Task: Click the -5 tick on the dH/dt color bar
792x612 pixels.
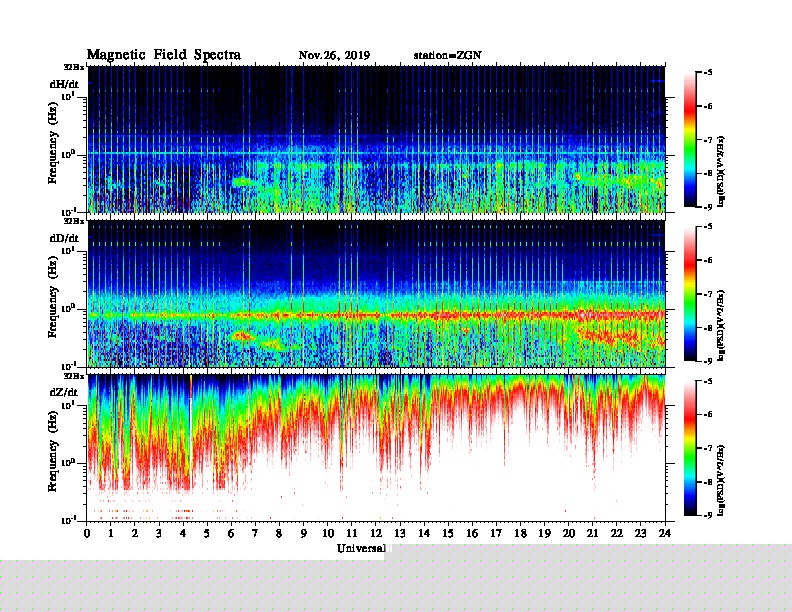Action: (708, 73)
